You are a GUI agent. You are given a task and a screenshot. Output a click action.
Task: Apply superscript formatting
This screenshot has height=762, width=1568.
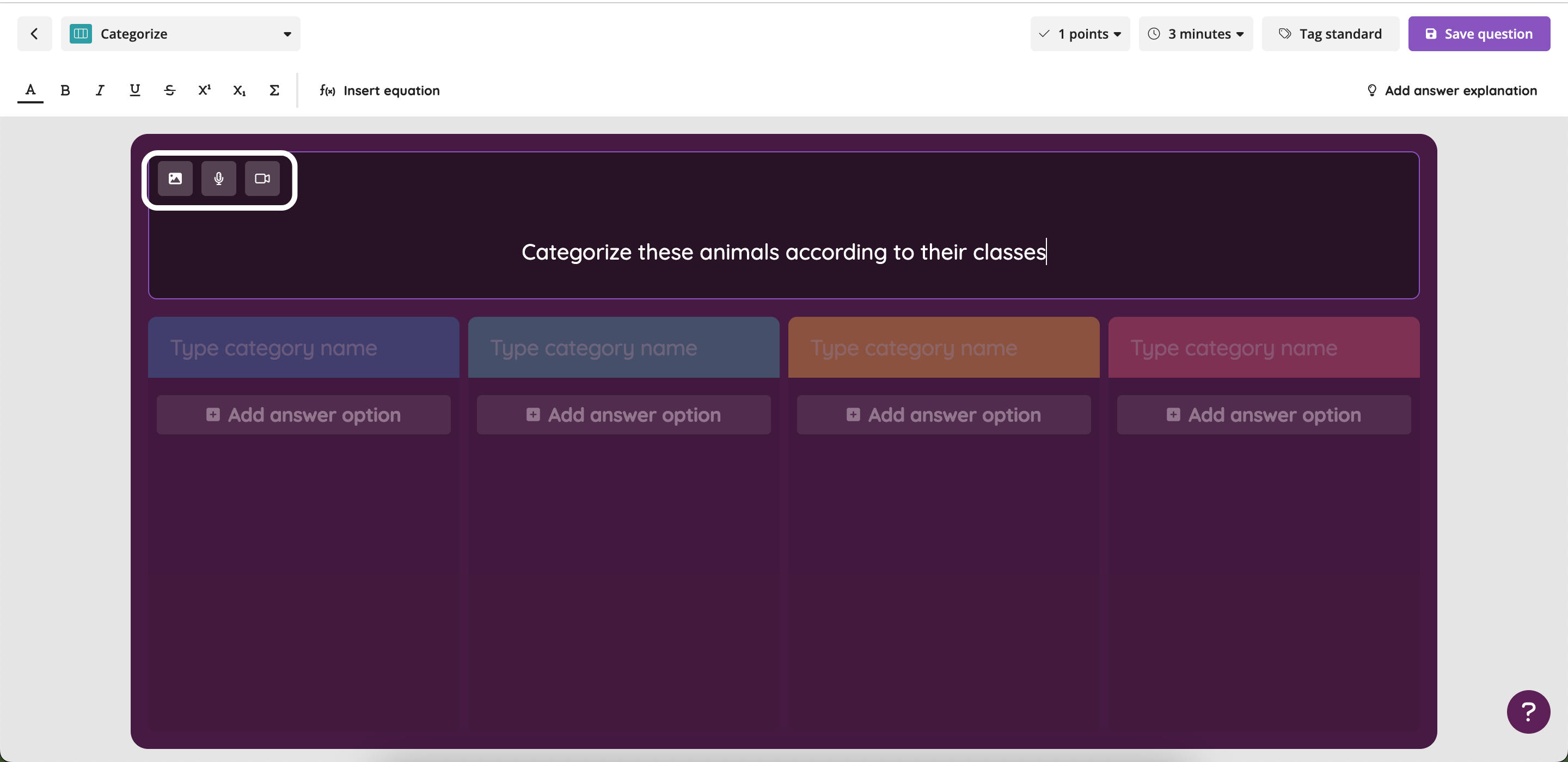pyautogui.click(x=205, y=90)
